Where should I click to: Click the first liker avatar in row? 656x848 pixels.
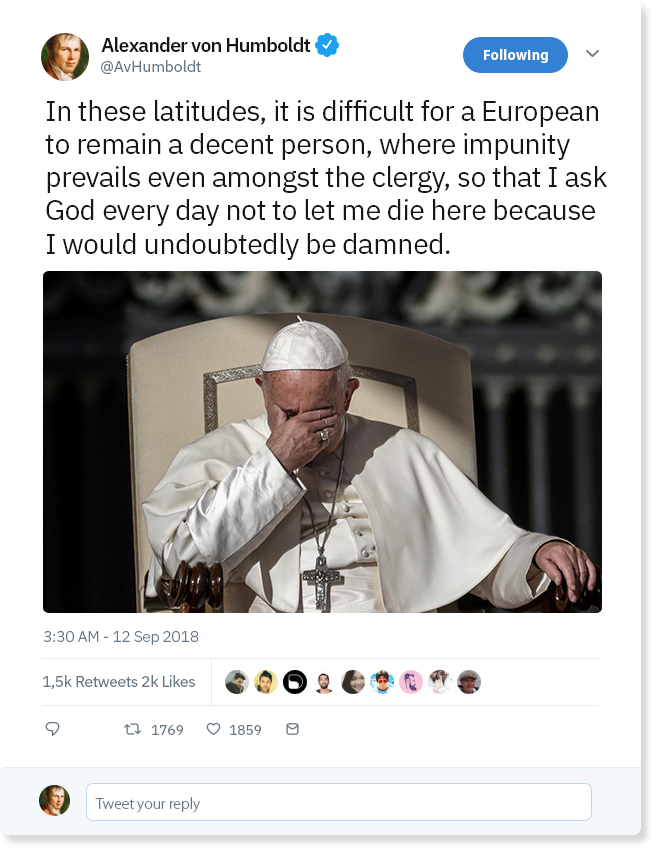(x=236, y=682)
